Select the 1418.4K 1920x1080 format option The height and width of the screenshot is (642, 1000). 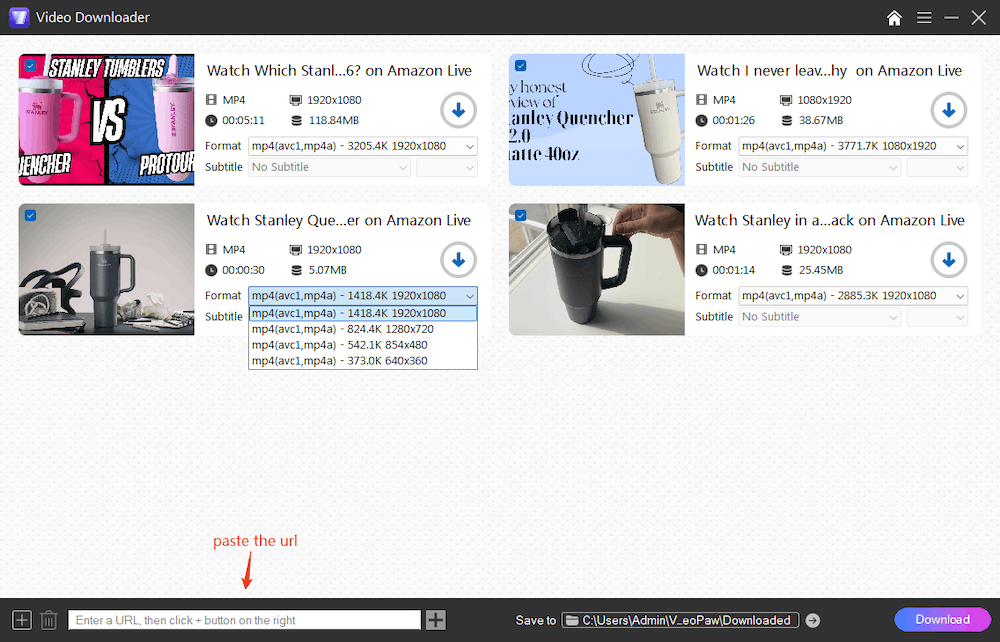pos(362,313)
